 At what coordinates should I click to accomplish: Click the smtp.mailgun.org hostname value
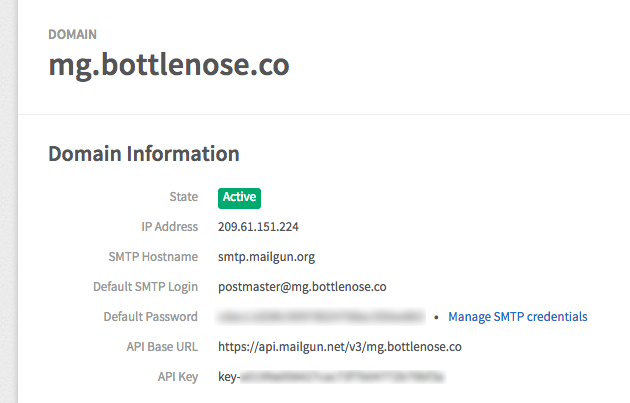(266, 257)
